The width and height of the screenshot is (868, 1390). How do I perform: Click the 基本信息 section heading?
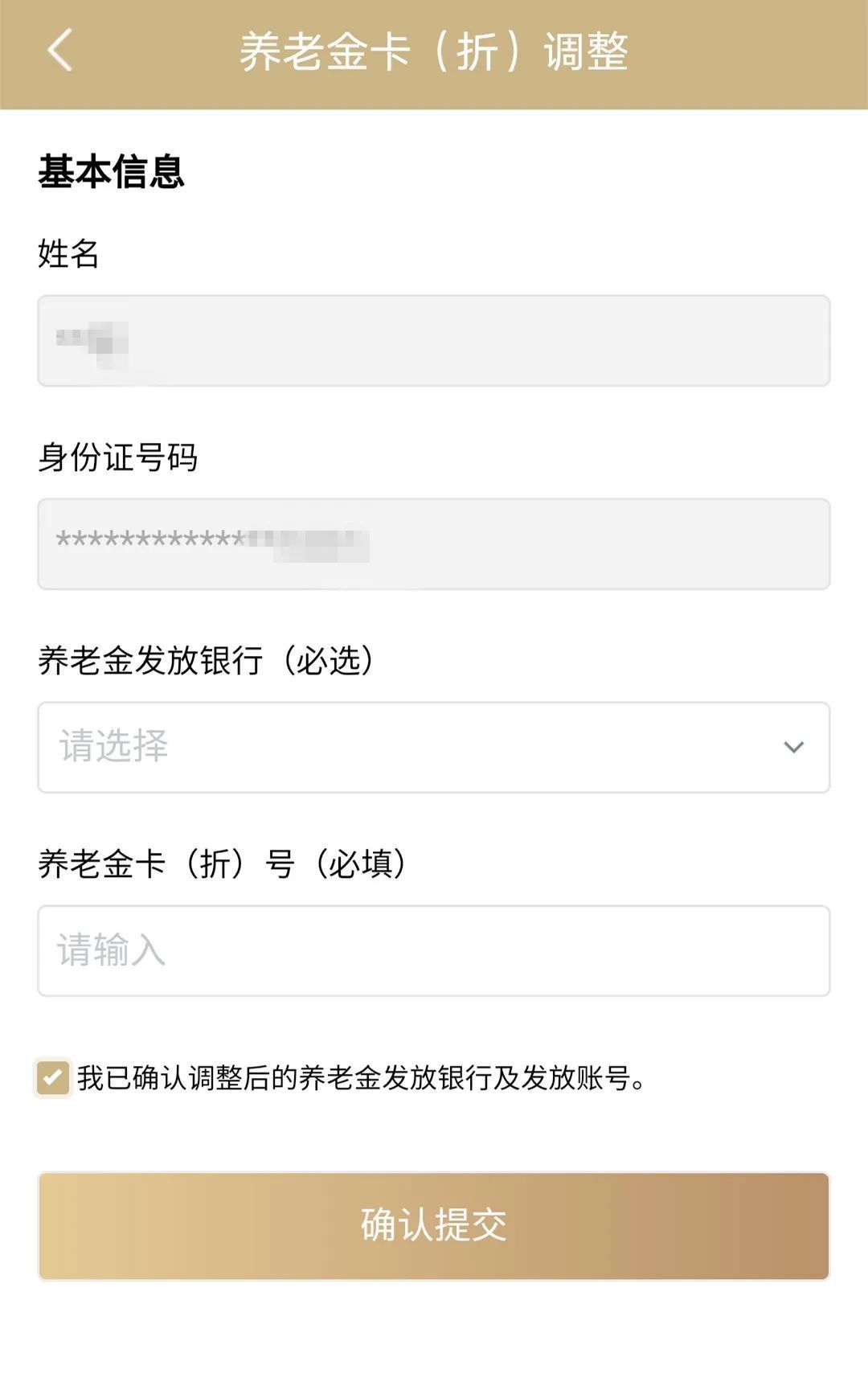[x=111, y=171]
